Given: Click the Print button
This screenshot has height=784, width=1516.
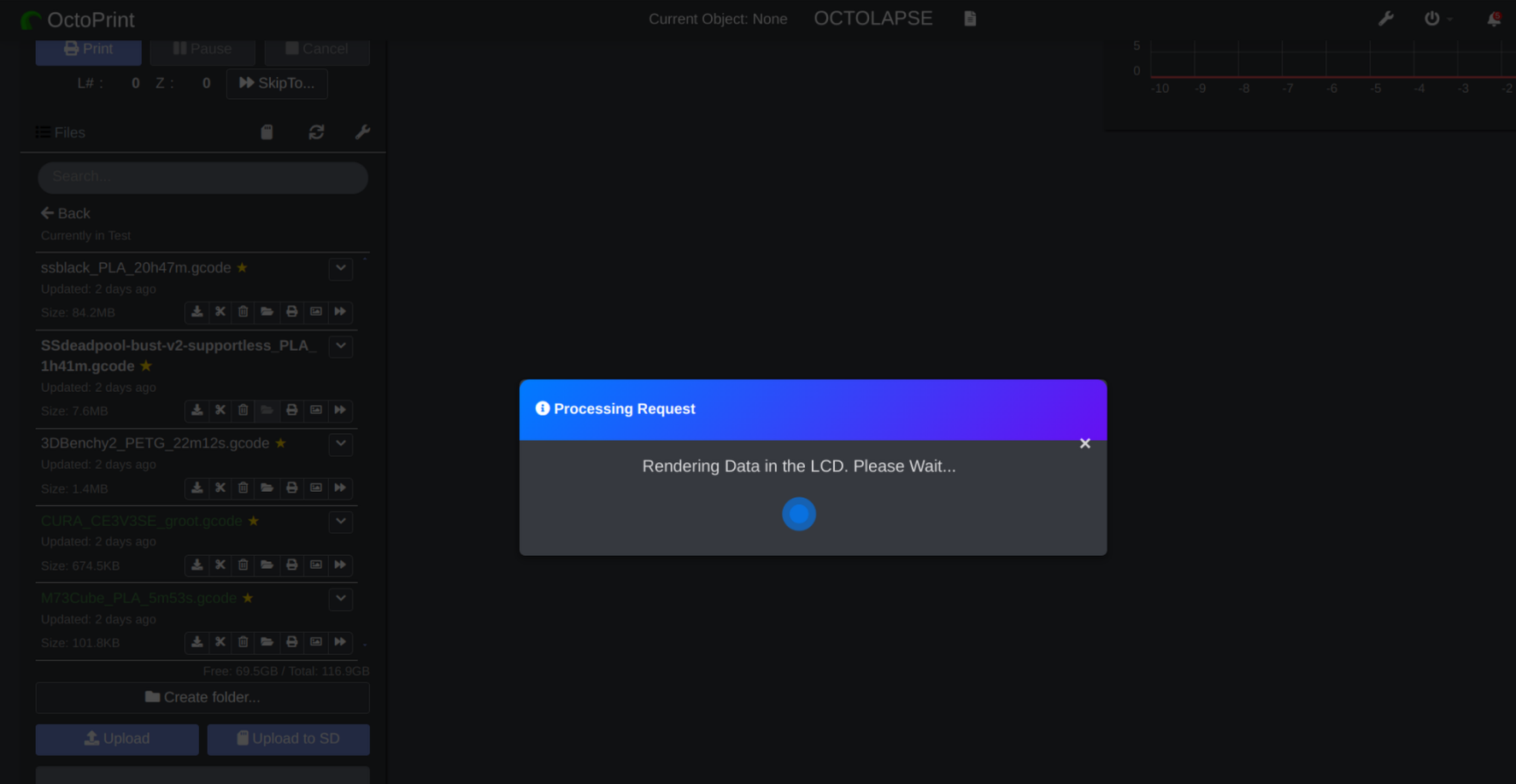Looking at the screenshot, I should (89, 50).
